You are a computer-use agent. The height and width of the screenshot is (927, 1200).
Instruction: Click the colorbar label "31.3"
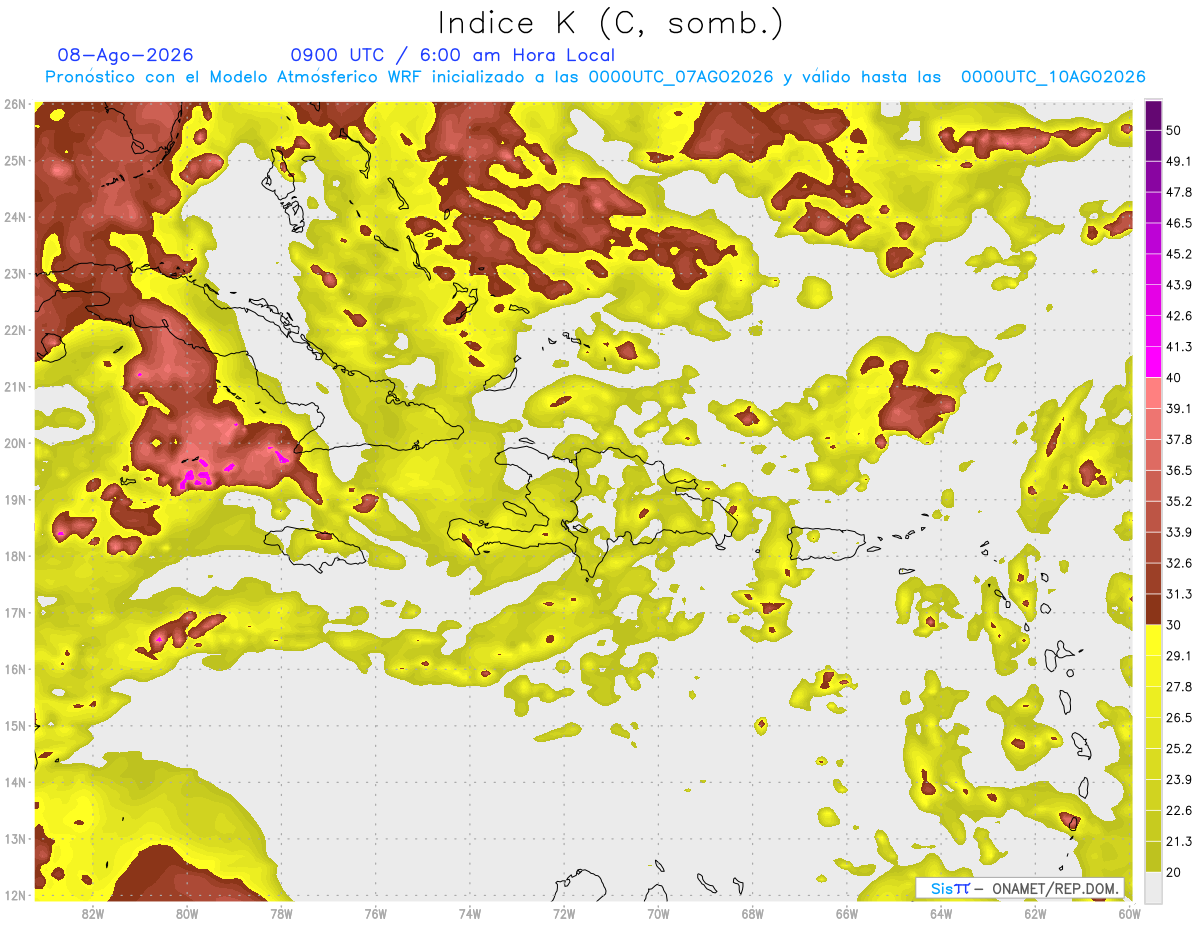[1178, 594]
